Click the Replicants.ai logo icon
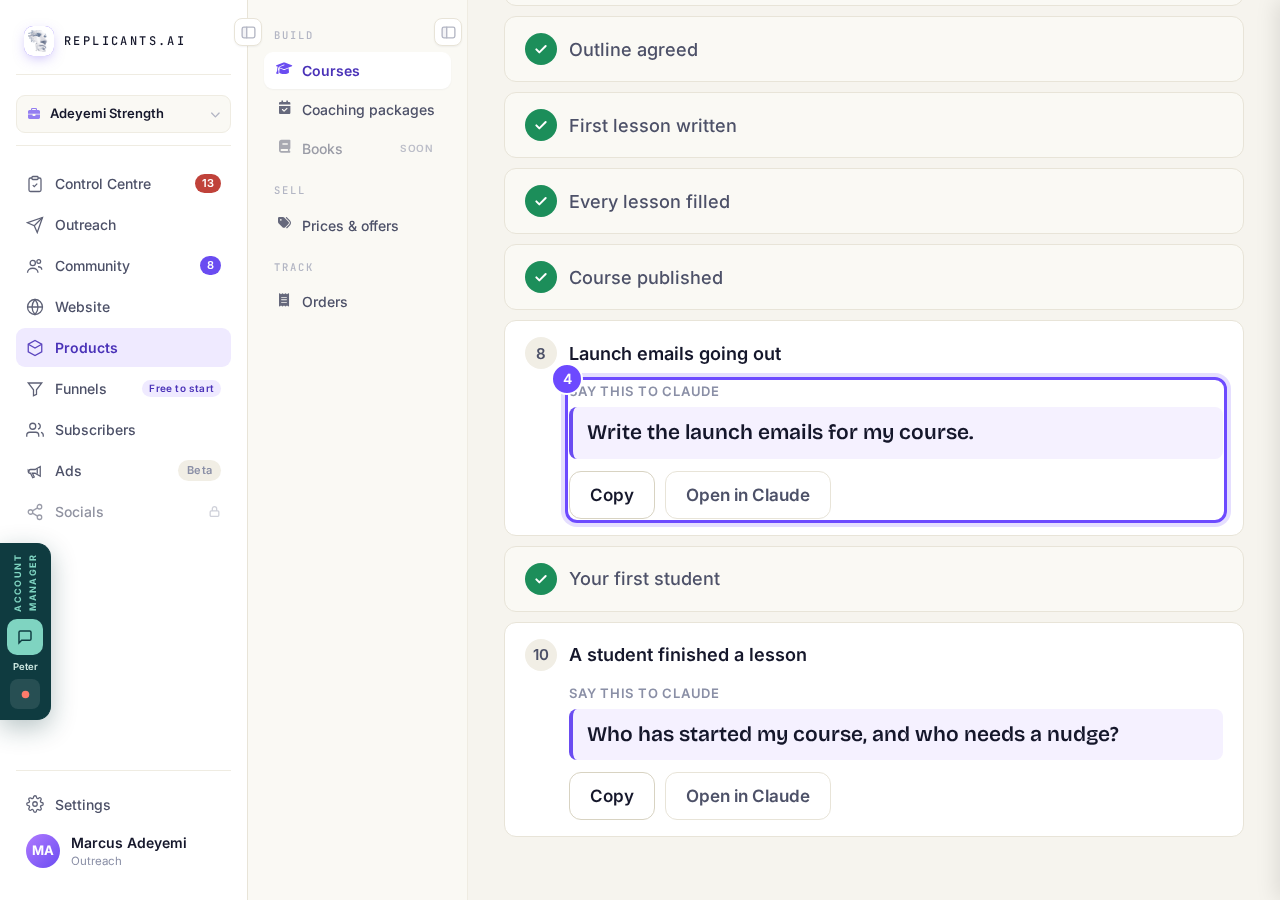Screen dimensions: 1280x900 point(39,41)
